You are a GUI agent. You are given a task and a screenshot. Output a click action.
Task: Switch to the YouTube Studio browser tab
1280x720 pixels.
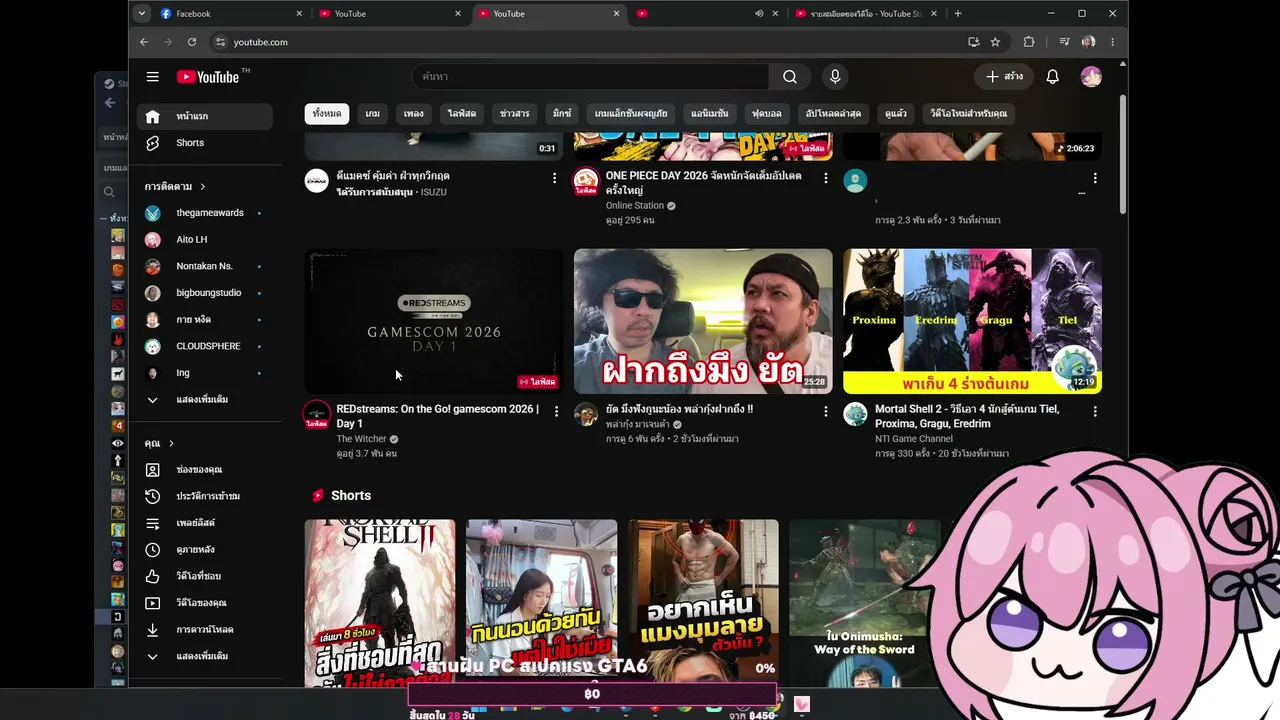(866, 14)
